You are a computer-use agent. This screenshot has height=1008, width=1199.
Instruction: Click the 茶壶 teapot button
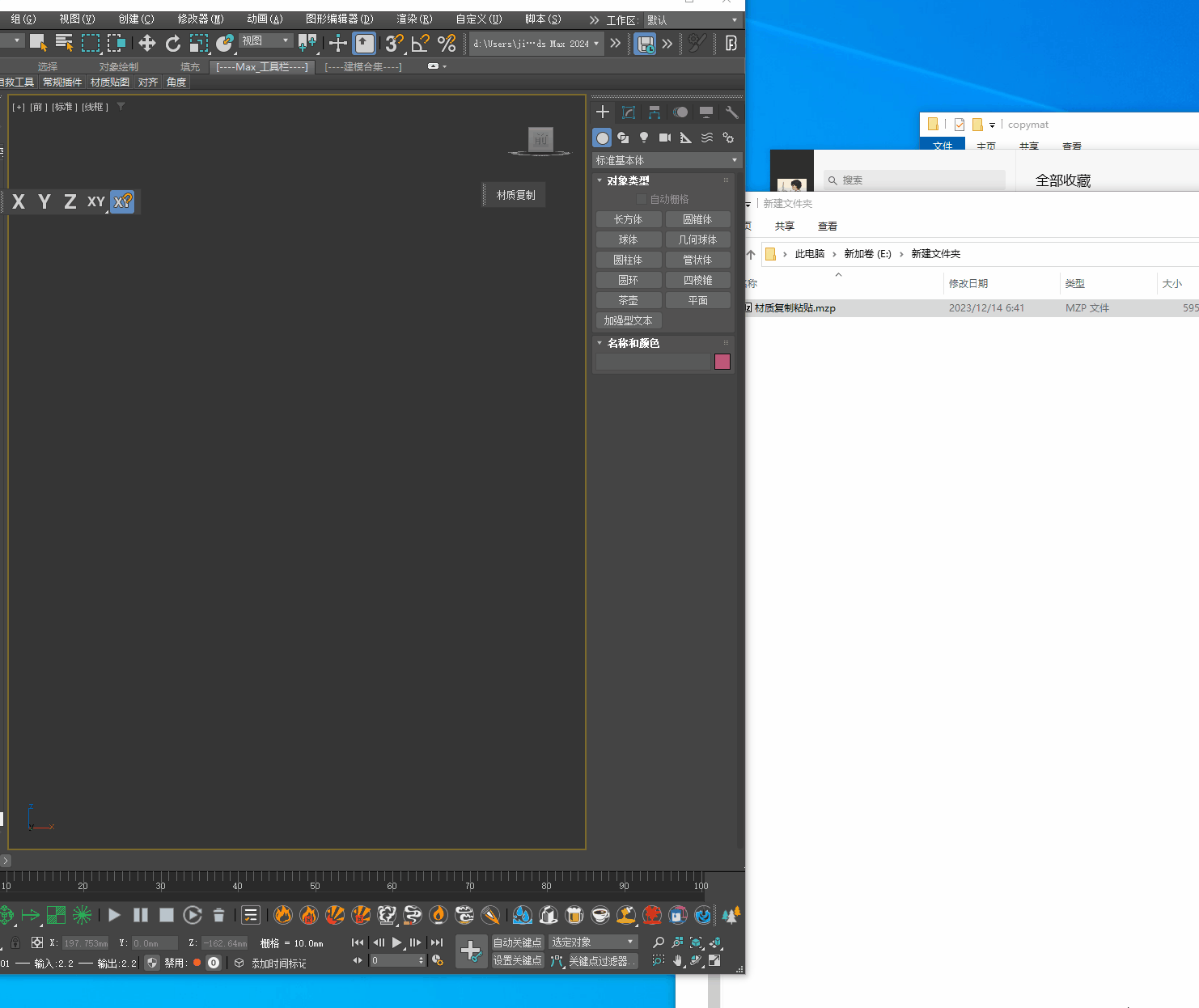pyautogui.click(x=629, y=300)
